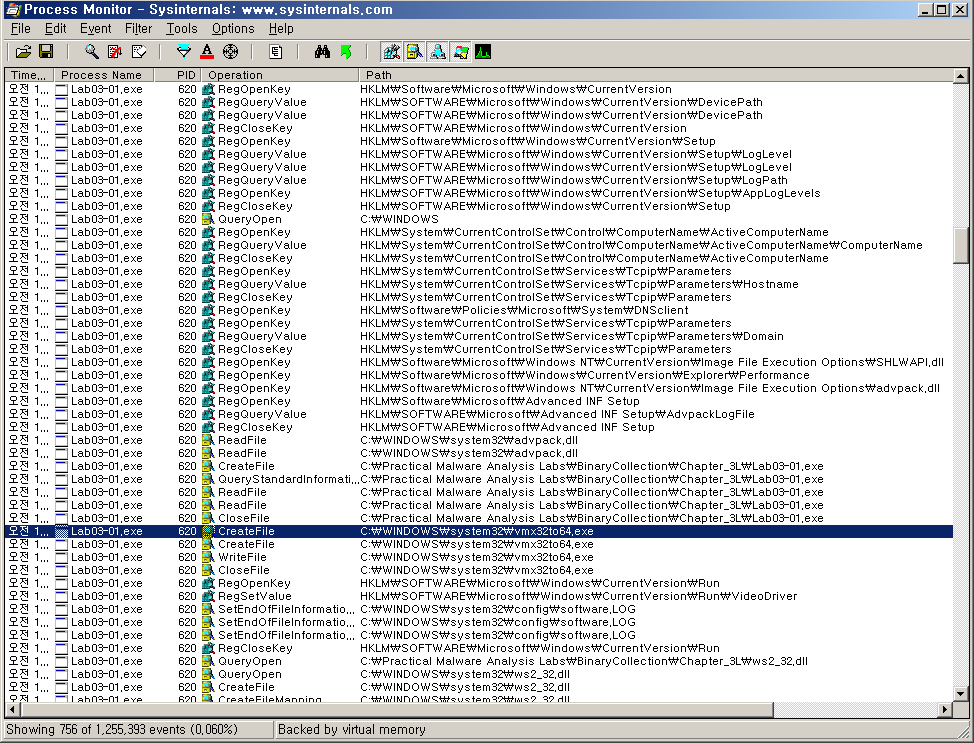Click the Find binoculars icon
974x743 pixels.
(x=322, y=51)
